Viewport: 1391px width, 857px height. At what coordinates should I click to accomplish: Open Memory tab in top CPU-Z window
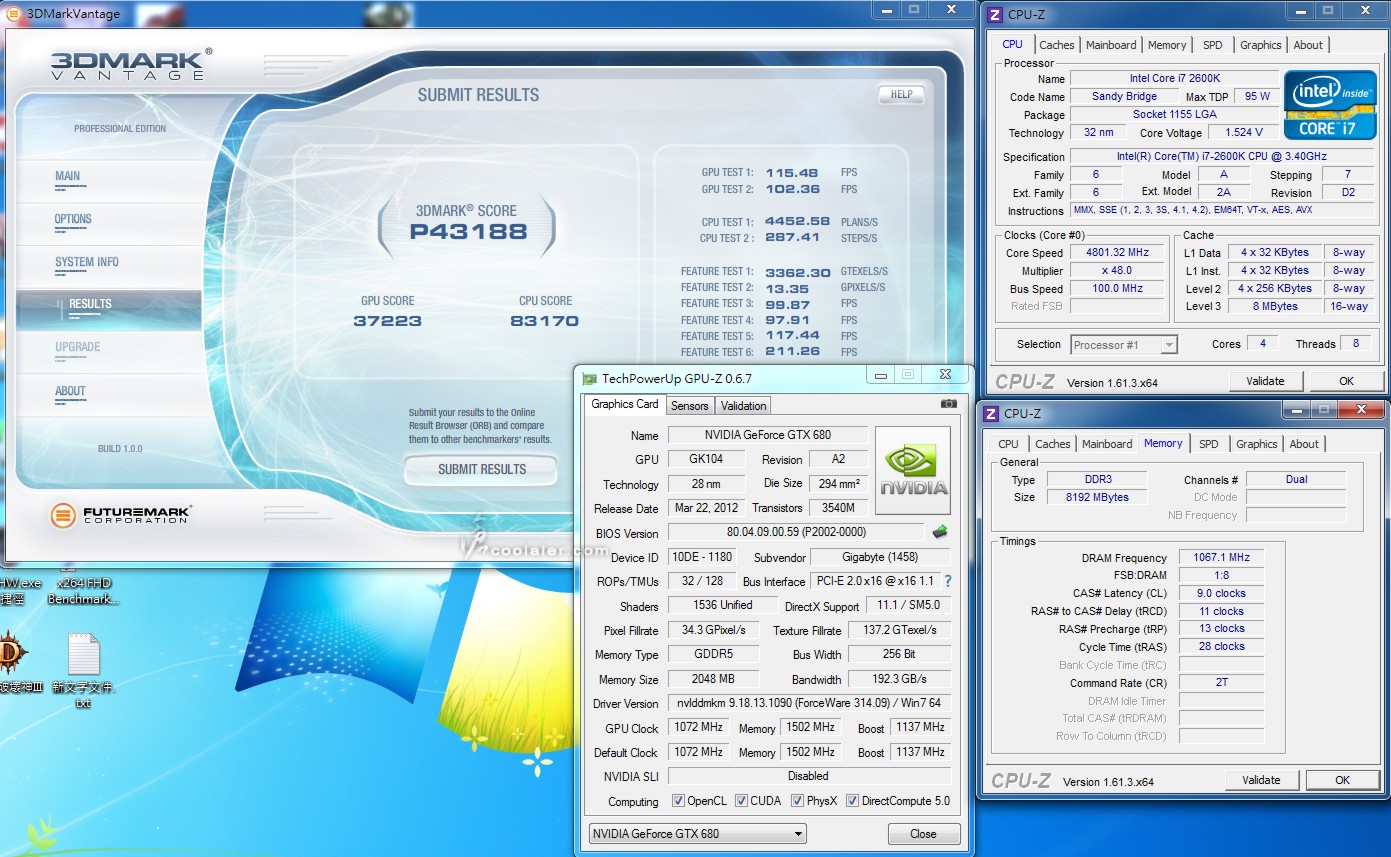coord(1167,45)
